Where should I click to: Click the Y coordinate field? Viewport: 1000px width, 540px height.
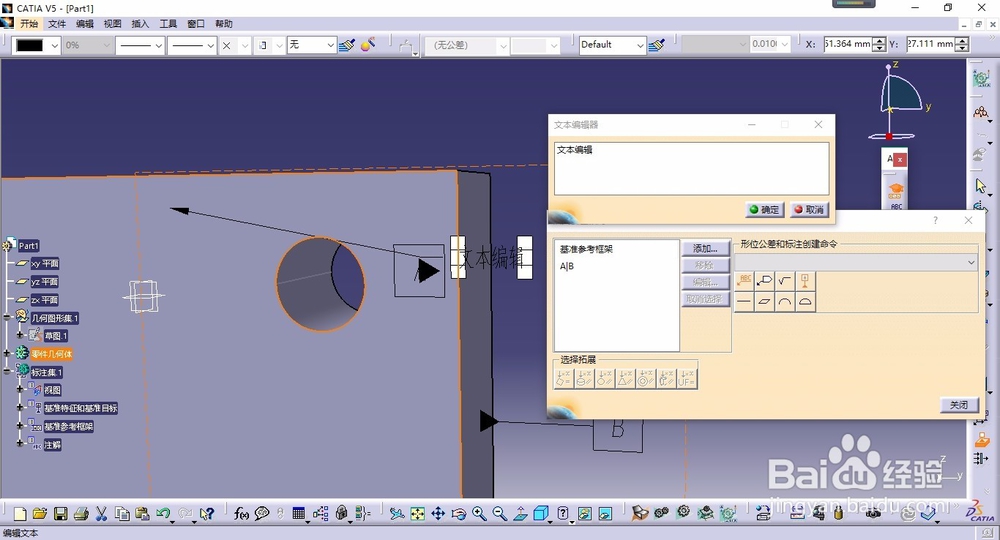[x=930, y=45]
